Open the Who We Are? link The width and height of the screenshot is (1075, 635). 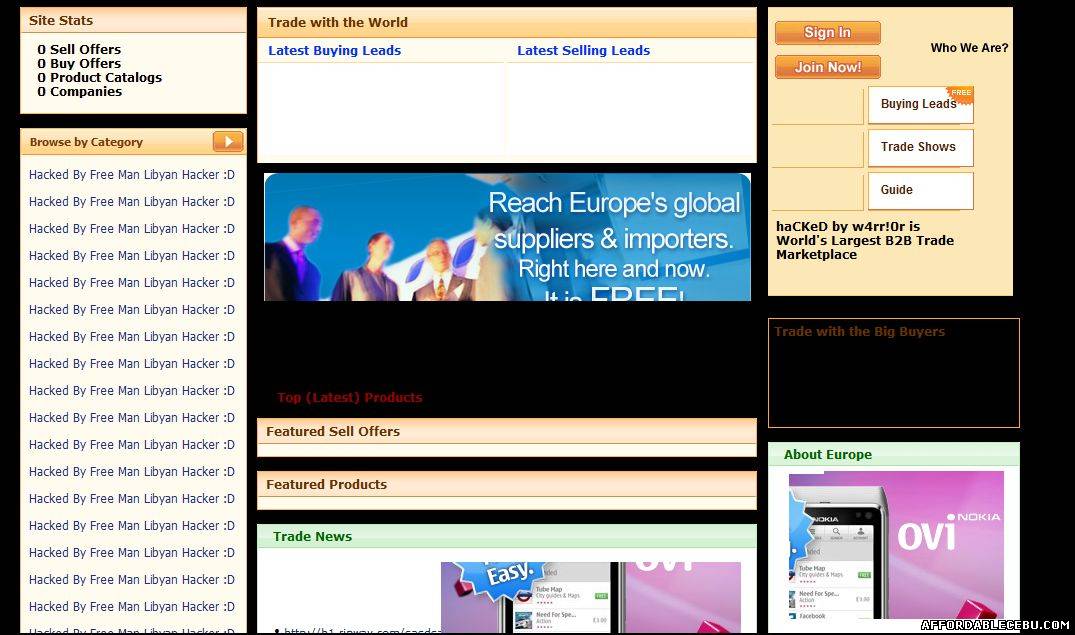point(969,48)
